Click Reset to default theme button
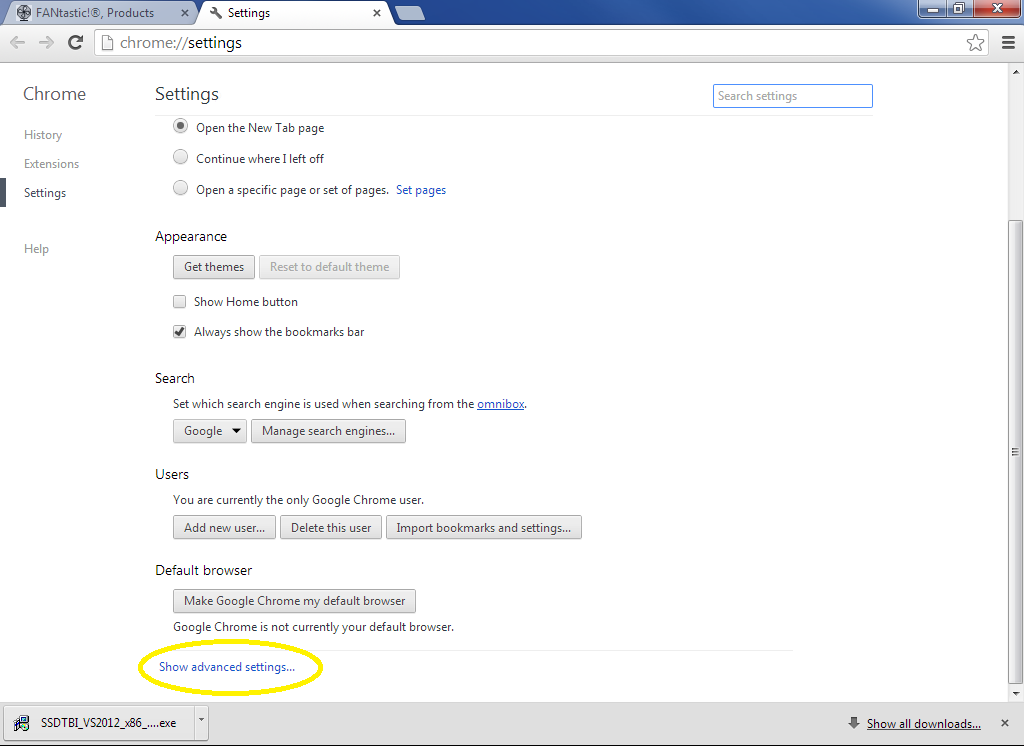Image resolution: width=1024 pixels, height=748 pixels. click(x=330, y=267)
